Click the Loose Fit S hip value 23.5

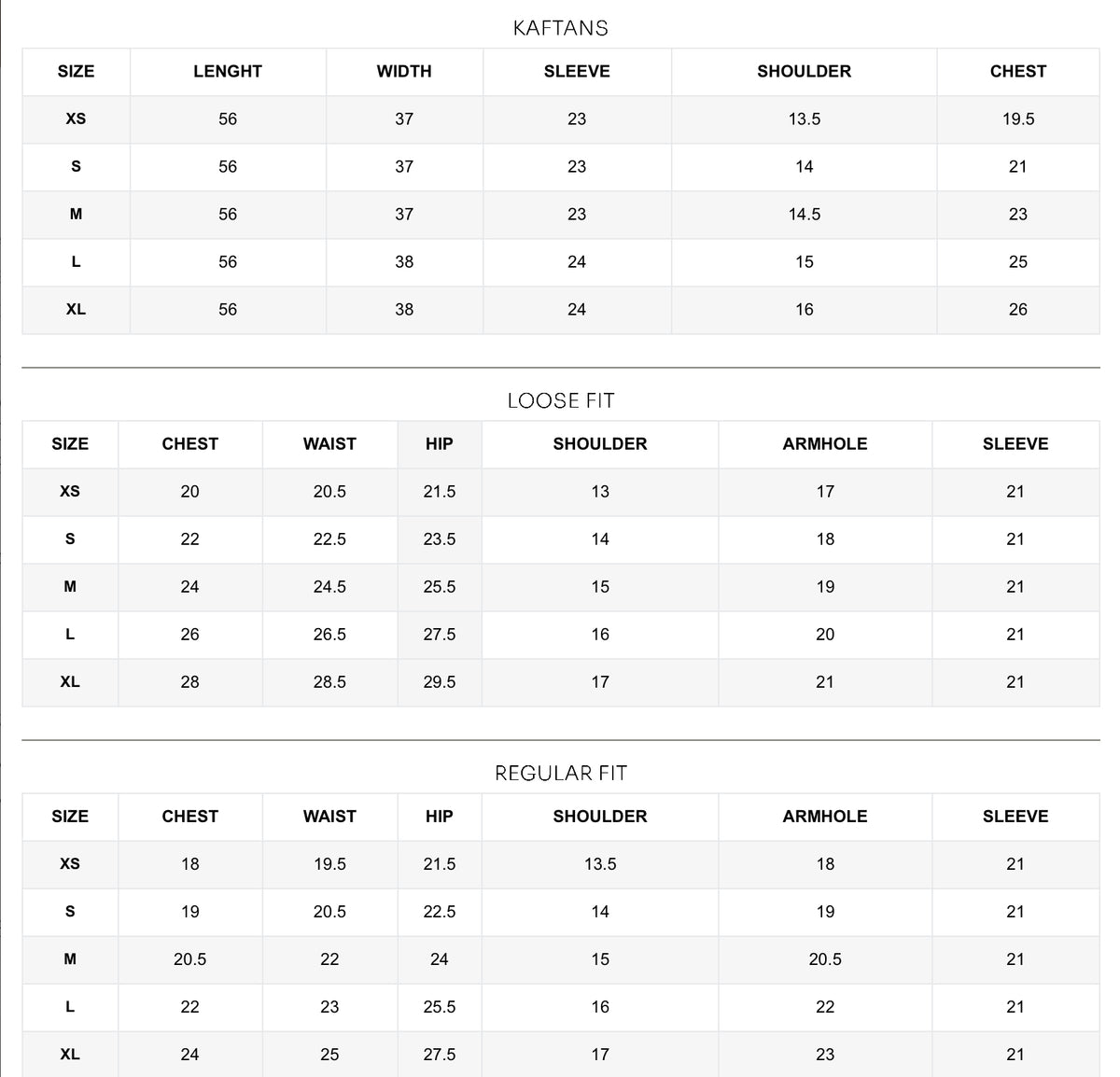pos(440,539)
